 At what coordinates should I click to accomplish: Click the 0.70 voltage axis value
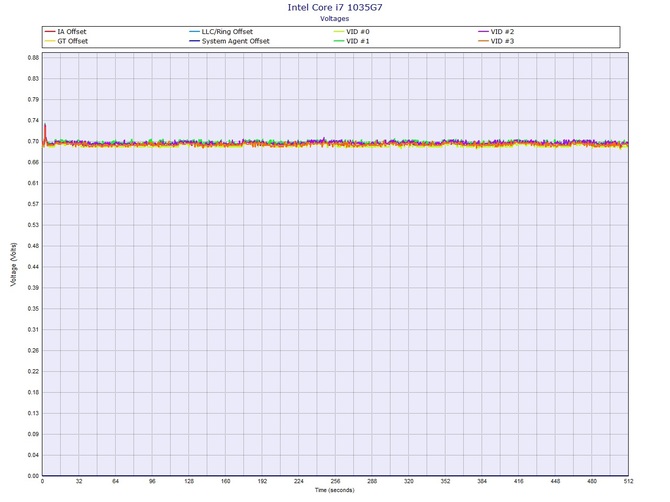[33, 141]
